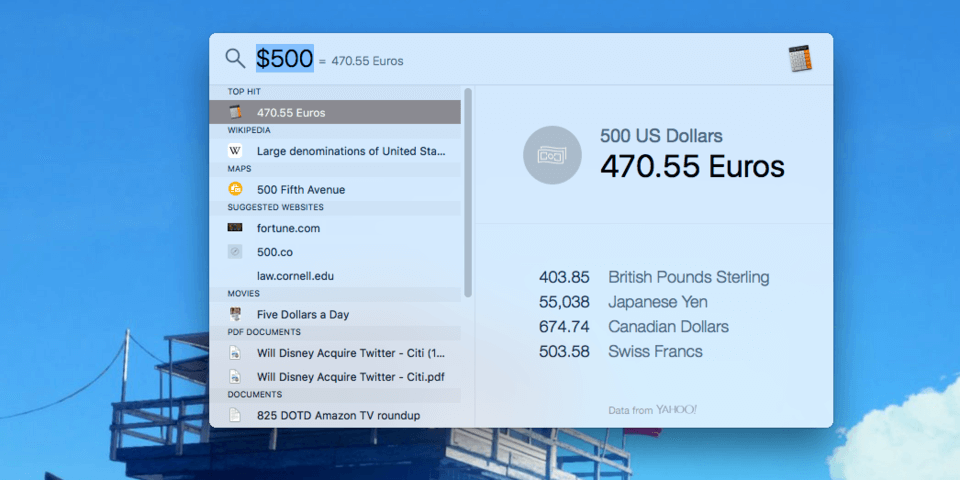Click calculator icon beside 470.55 Euros result
The image size is (960, 480).
[235, 113]
